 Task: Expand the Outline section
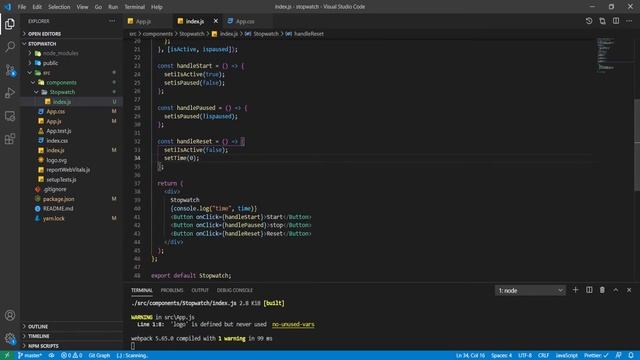pyautogui.click(x=72, y=327)
